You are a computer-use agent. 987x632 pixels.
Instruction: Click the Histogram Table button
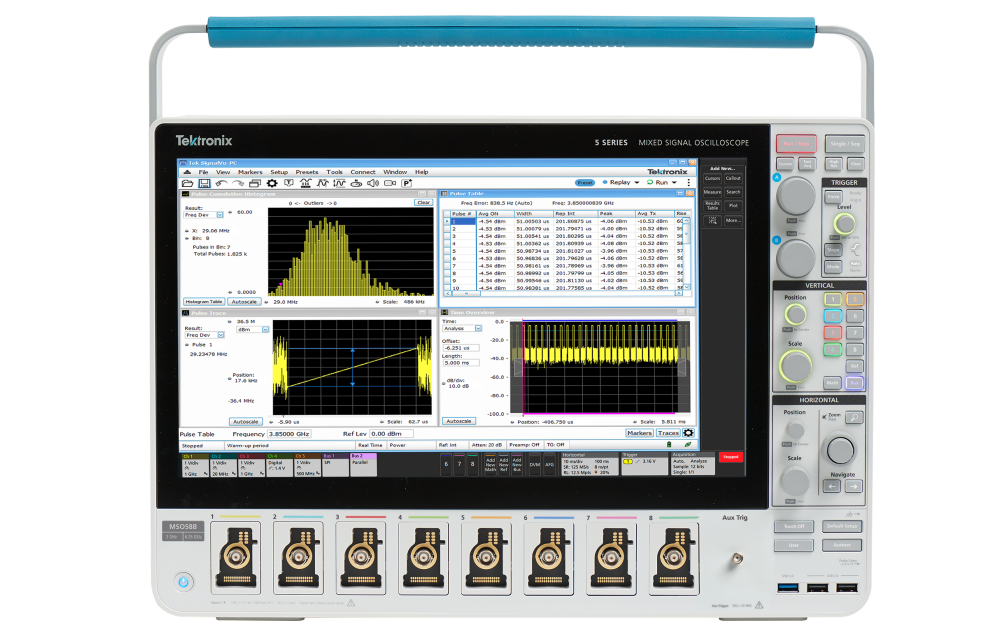[203, 302]
